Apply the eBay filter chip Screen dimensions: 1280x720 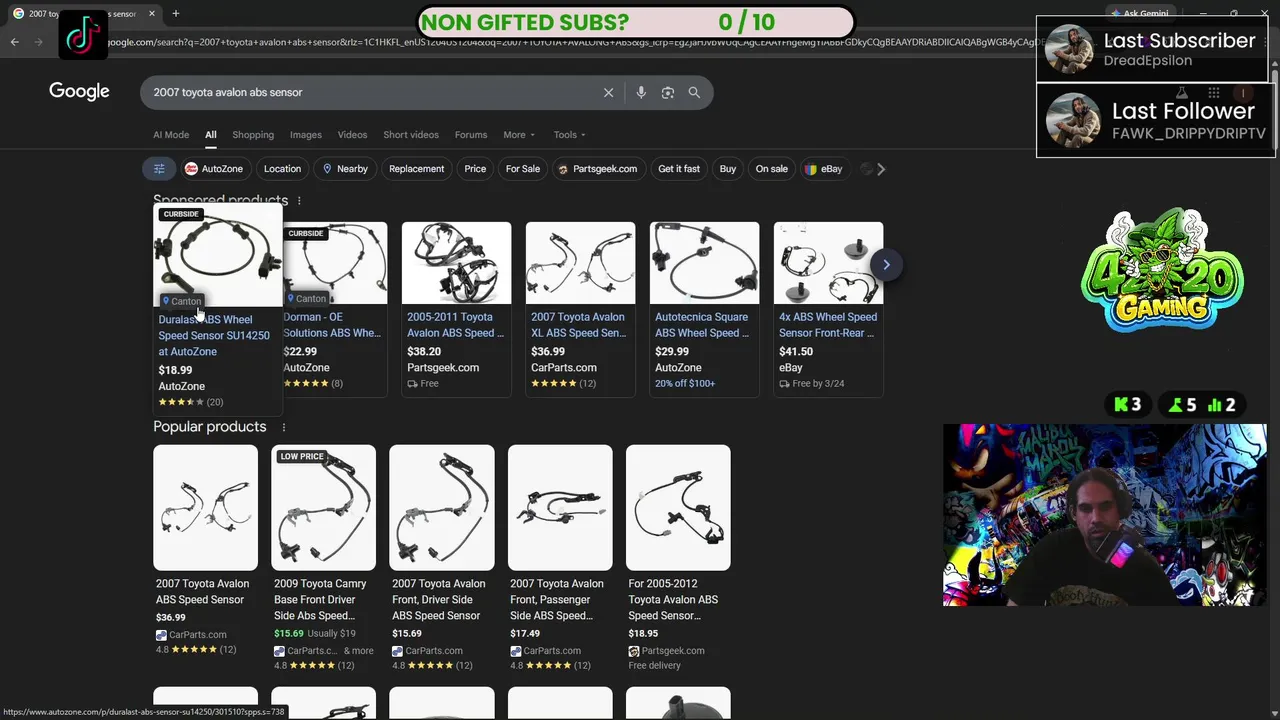pyautogui.click(x=824, y=169)
